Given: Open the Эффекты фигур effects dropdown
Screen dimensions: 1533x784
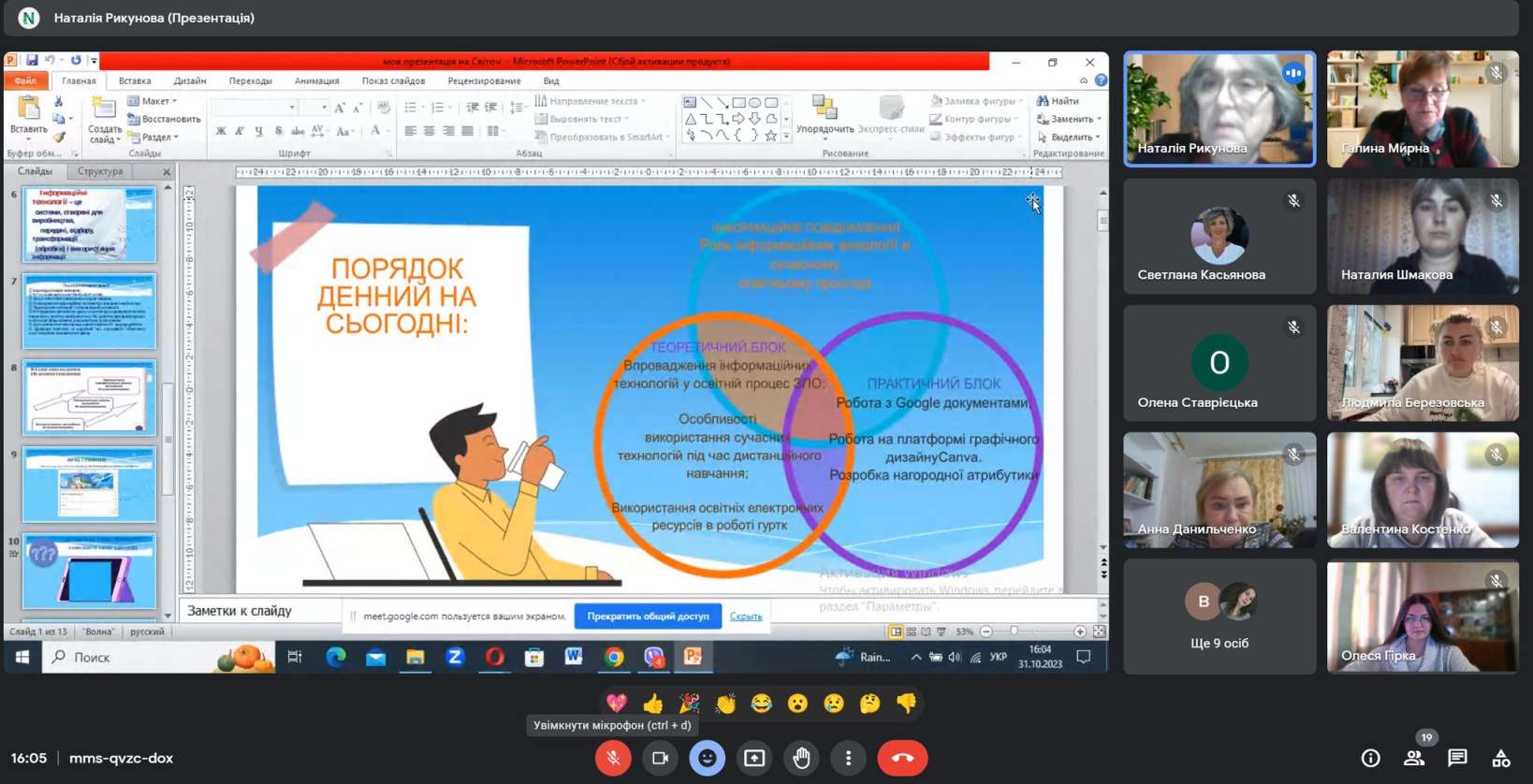Looking at the screenshot, I should (x=977, y=137).
